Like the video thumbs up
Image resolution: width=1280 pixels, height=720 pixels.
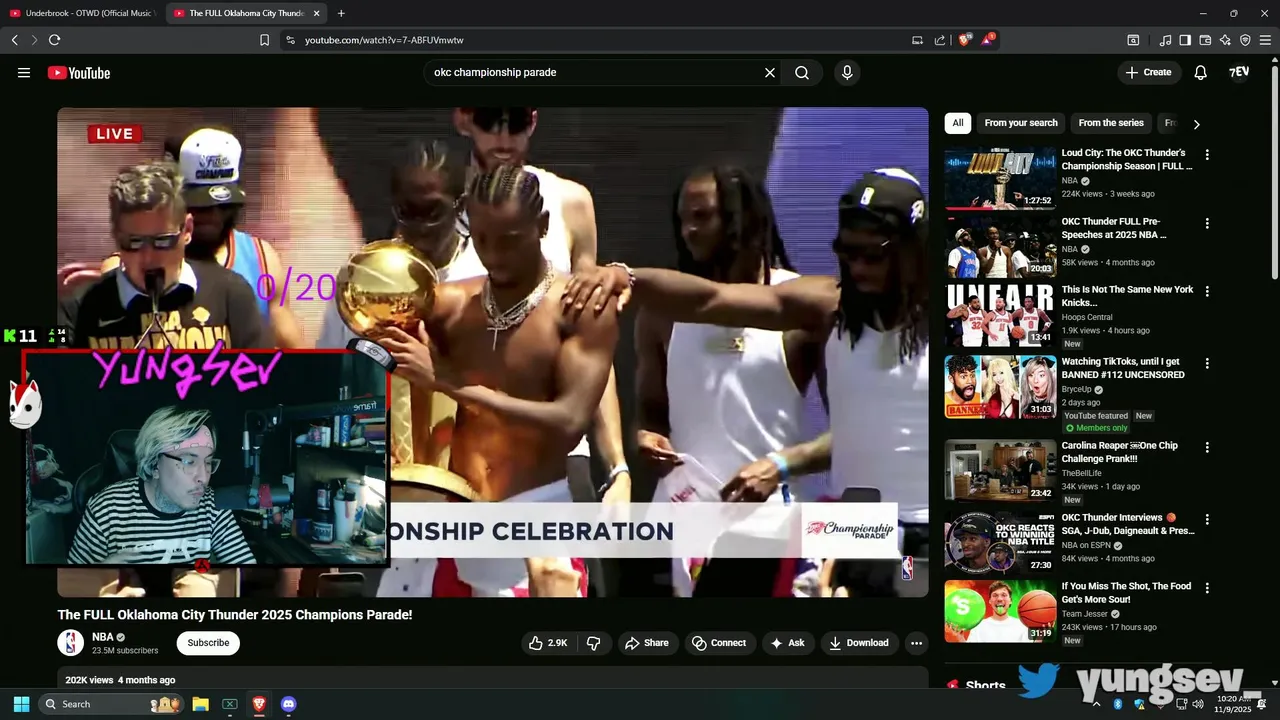point(548,643)
